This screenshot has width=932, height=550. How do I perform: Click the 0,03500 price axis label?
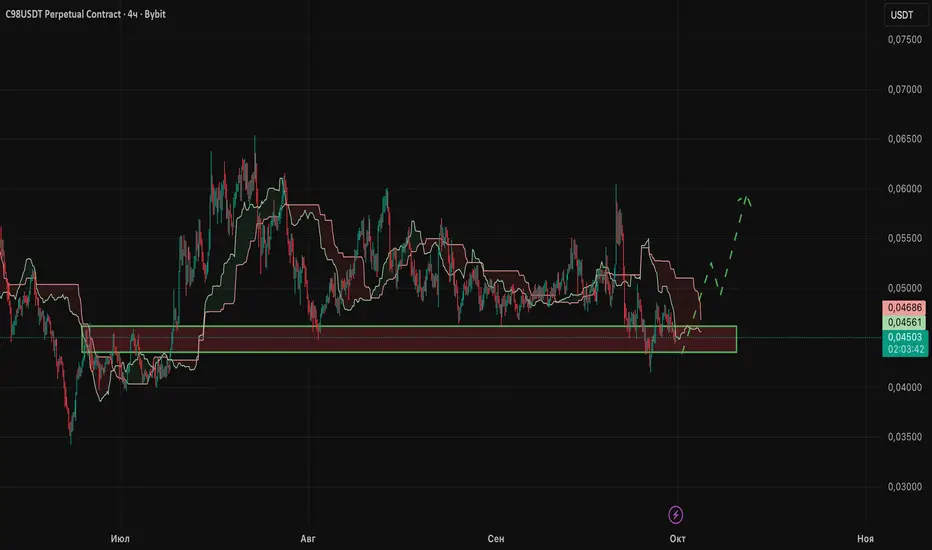pyautogui.click(x=905, y=436)
